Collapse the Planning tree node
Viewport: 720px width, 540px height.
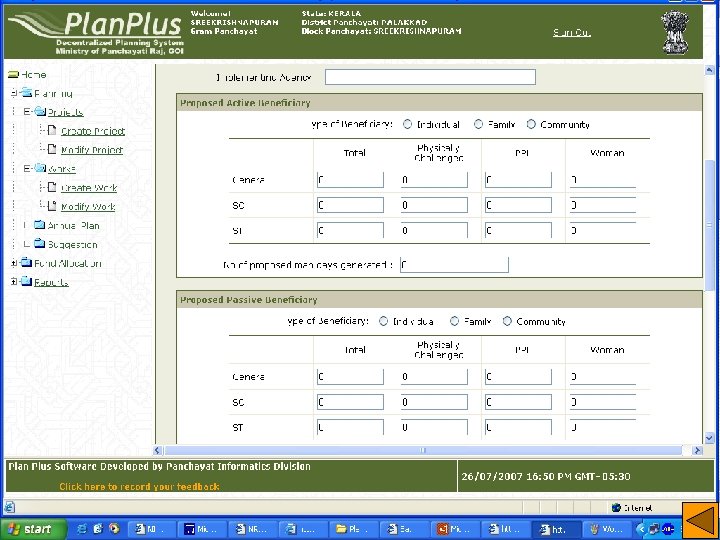pos(14,93)
